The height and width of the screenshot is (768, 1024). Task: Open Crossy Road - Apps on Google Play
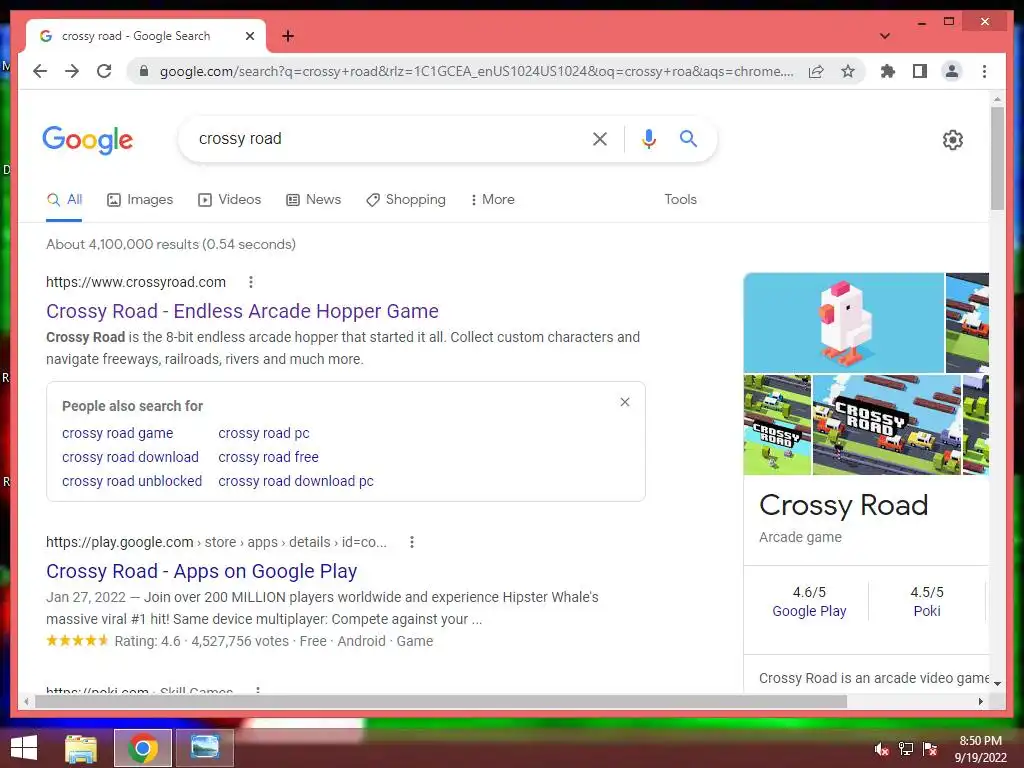pyautogui.click(x=202, y=571)
